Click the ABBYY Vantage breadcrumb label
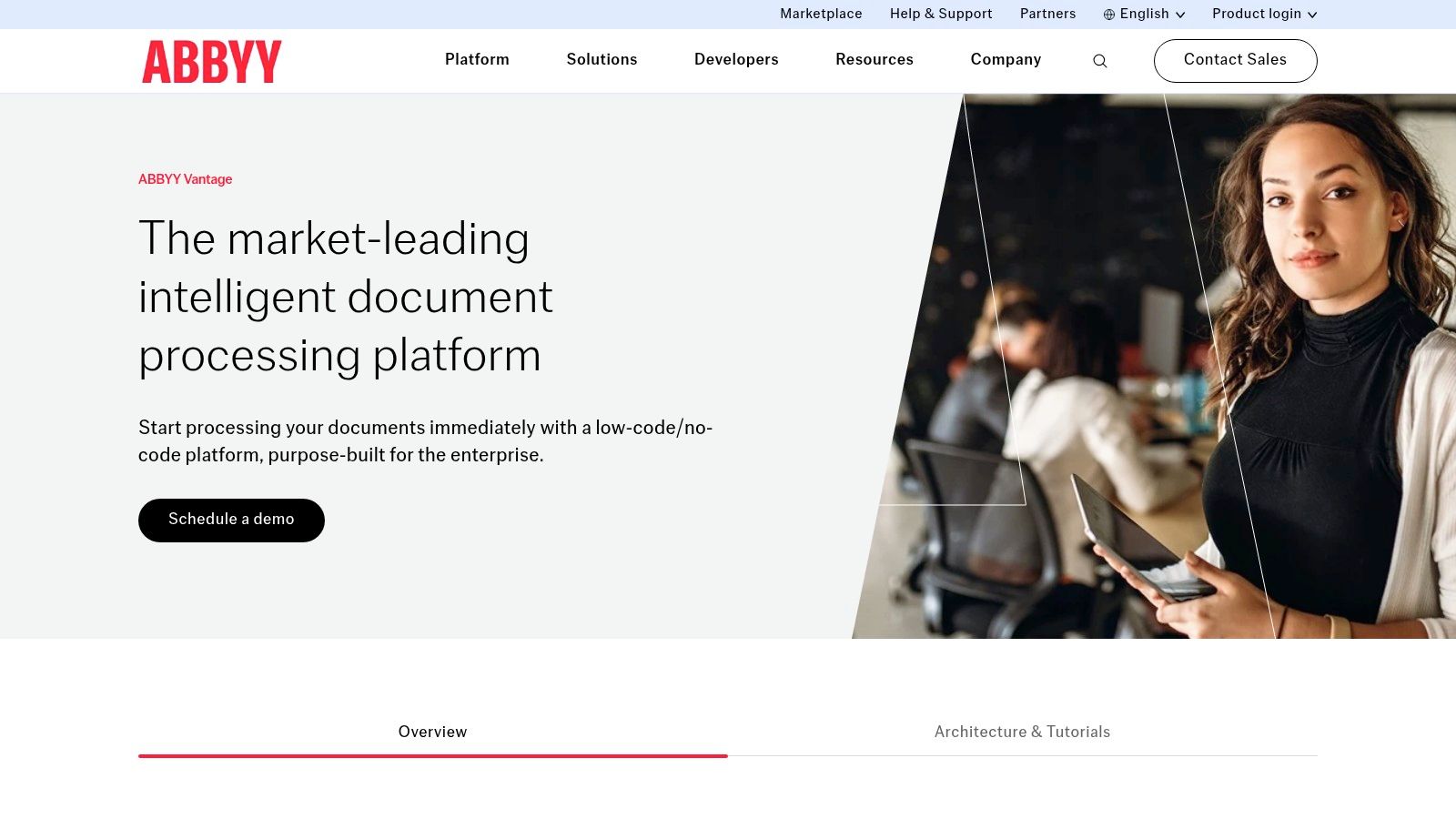This screenshot has width=1456, height=819. 185,179
